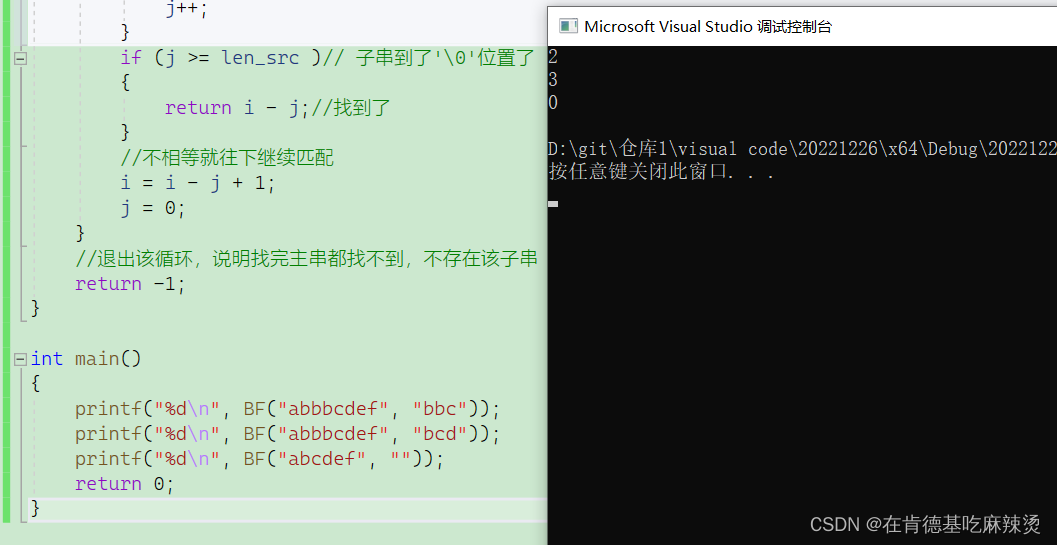Click the printf line searching for "bbc"
The image size is (1057, 545).
pos(286,409)
